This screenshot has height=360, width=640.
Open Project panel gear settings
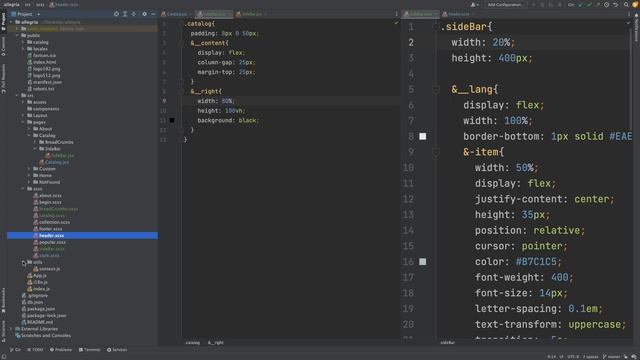(144, 14)
